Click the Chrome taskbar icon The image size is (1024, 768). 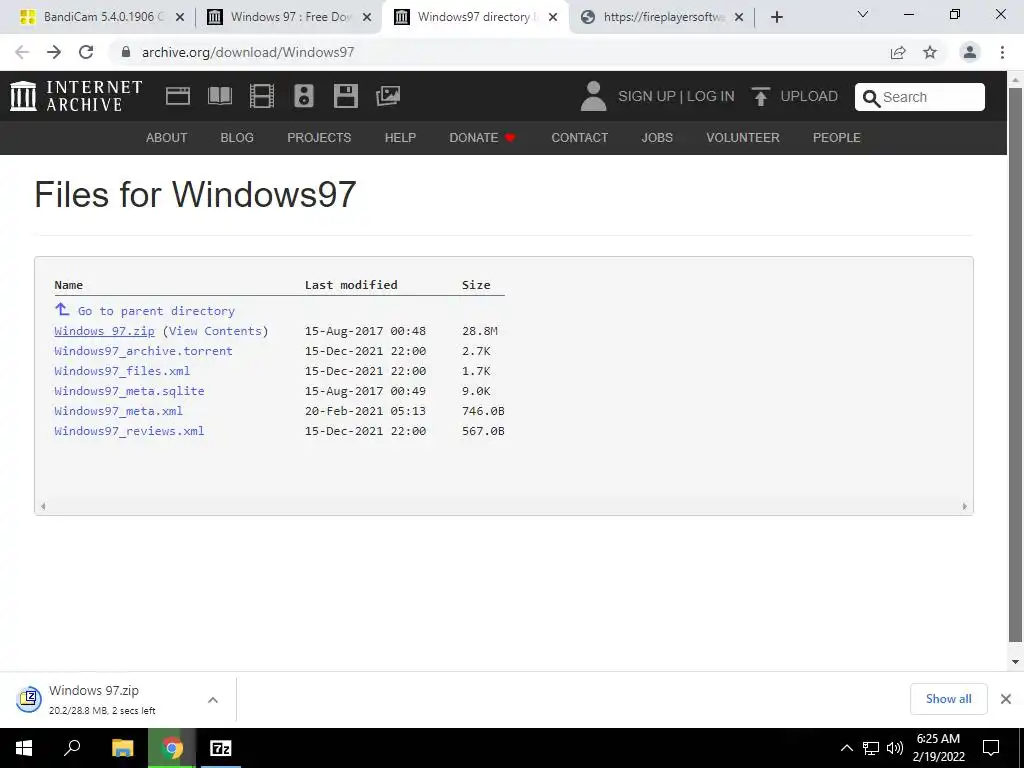[x=172, y=748]
